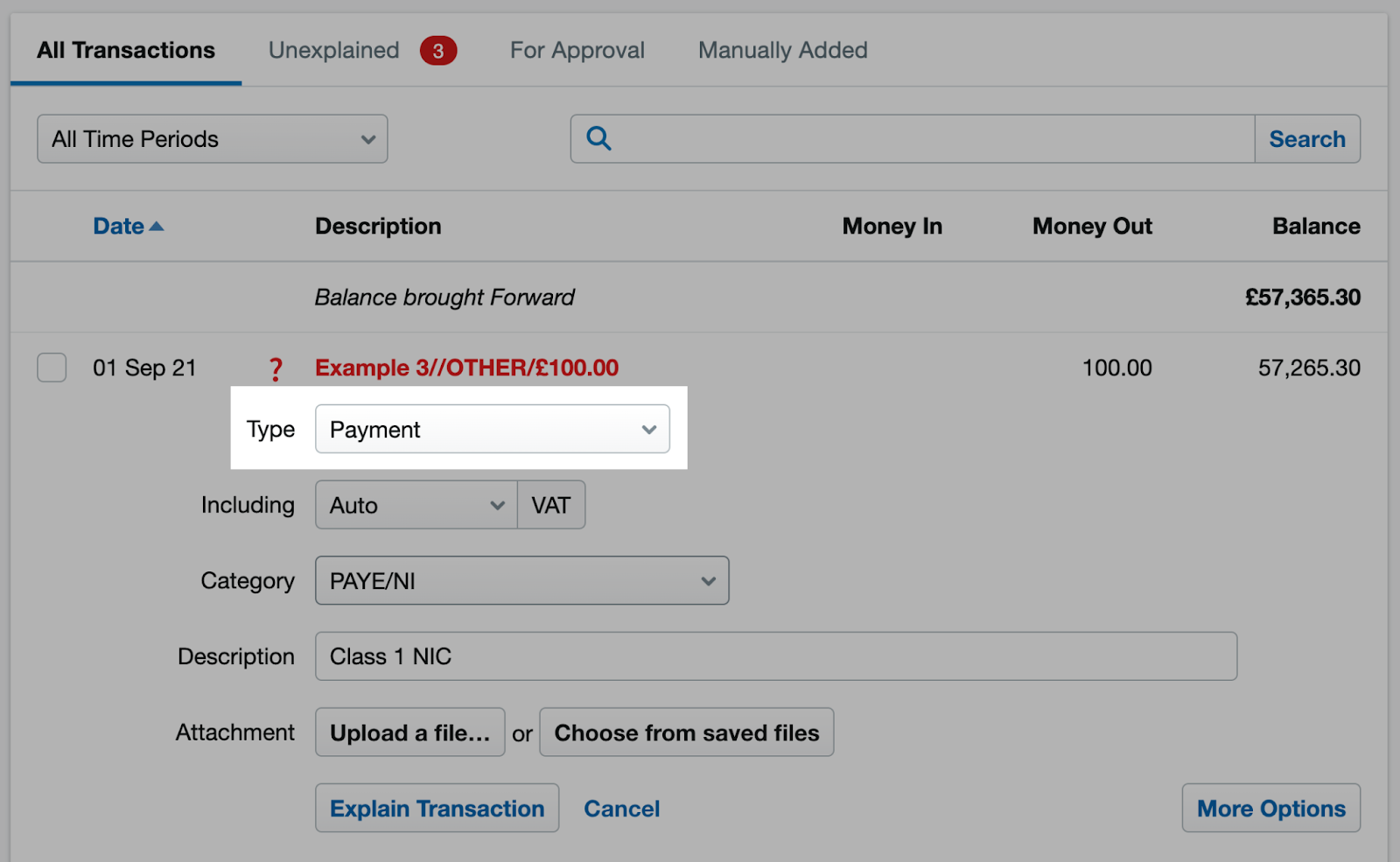Open the For Approval tab
This screenshot has width=1400, height=862.
577,51
